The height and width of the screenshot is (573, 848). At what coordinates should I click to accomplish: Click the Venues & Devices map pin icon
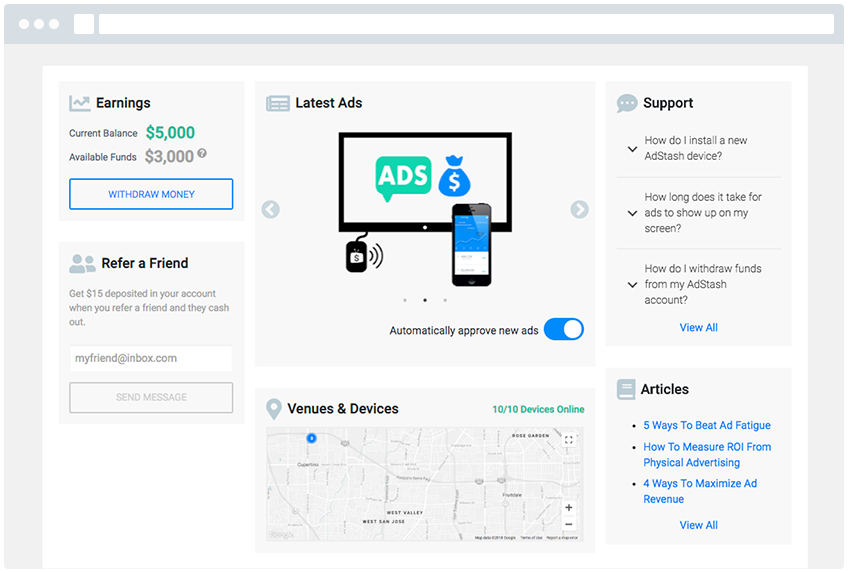tap(274, 409)
